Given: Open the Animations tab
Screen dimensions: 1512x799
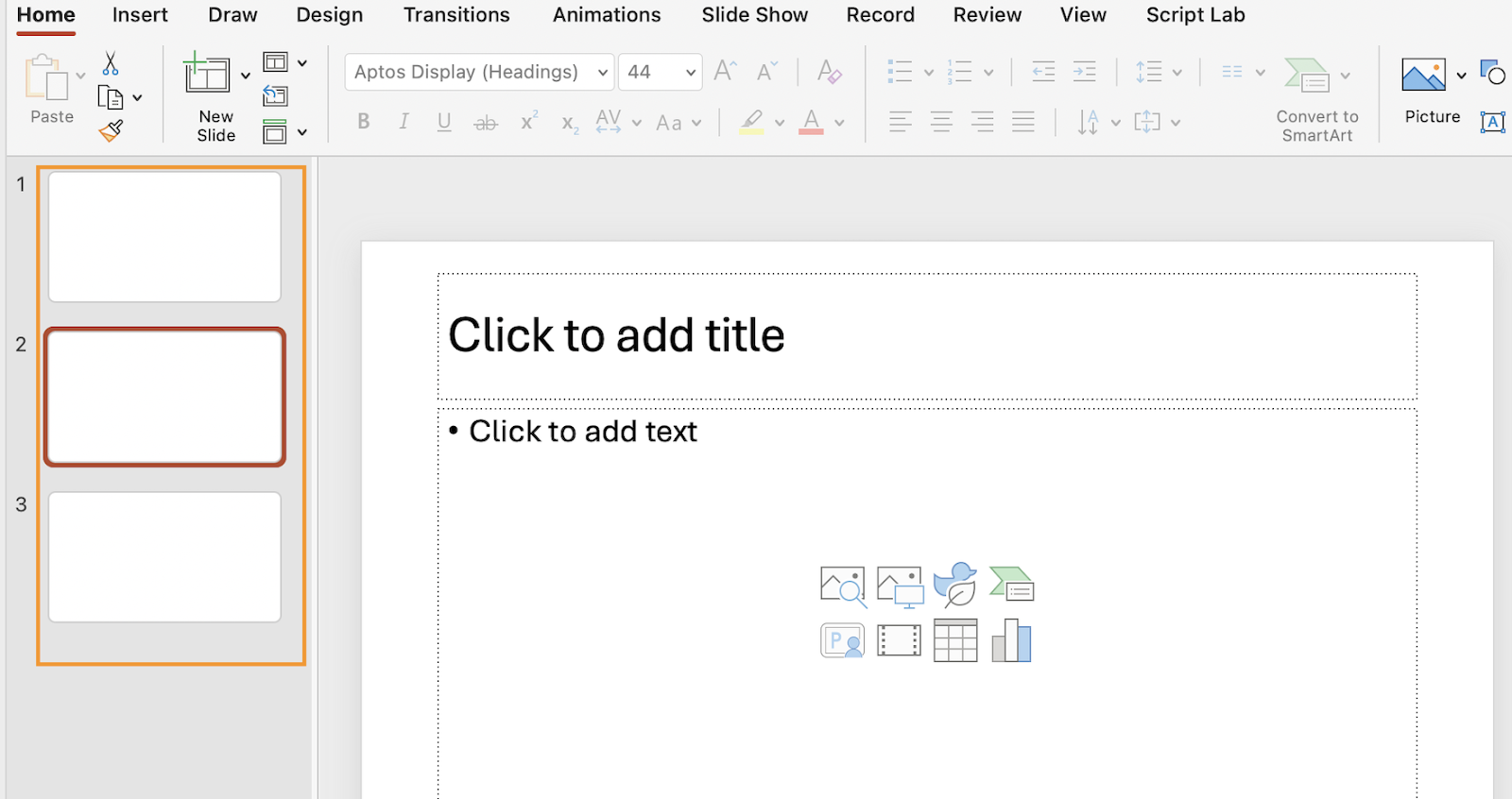Looking at the screenshot, I should (x=607, y=15).
